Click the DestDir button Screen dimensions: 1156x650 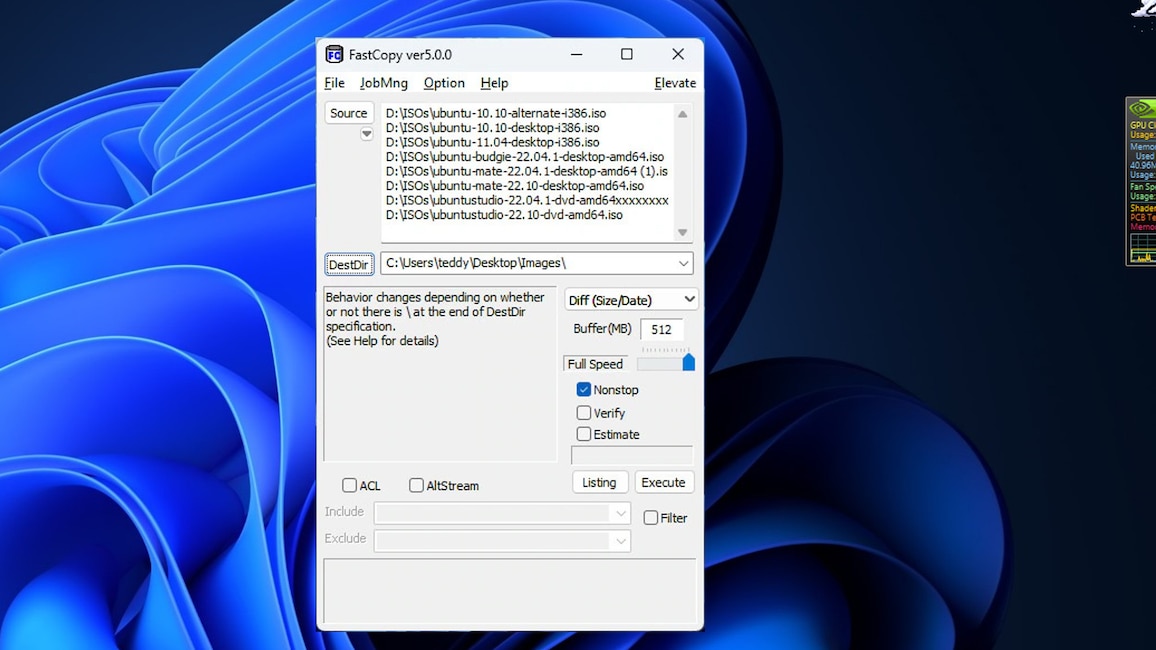pos(349,265)
